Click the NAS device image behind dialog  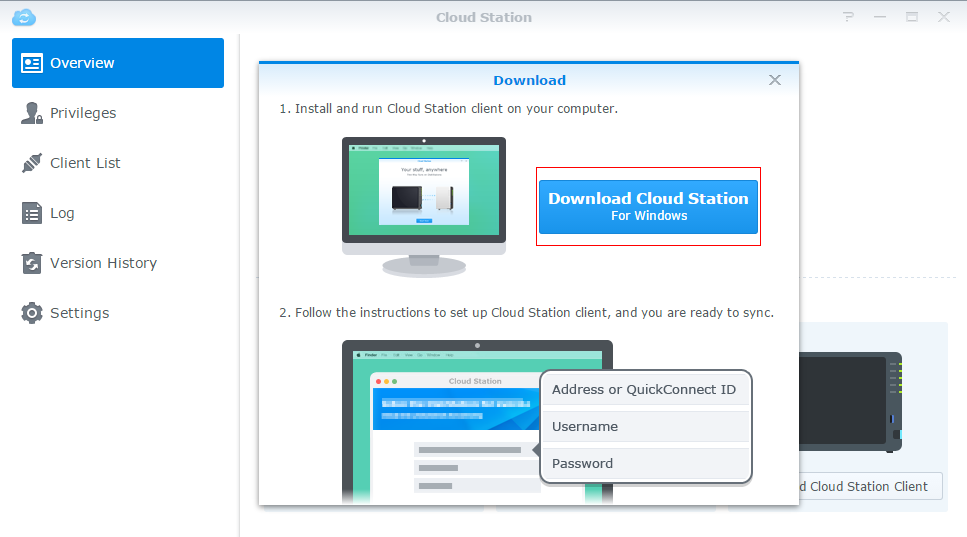coord(851,401)
